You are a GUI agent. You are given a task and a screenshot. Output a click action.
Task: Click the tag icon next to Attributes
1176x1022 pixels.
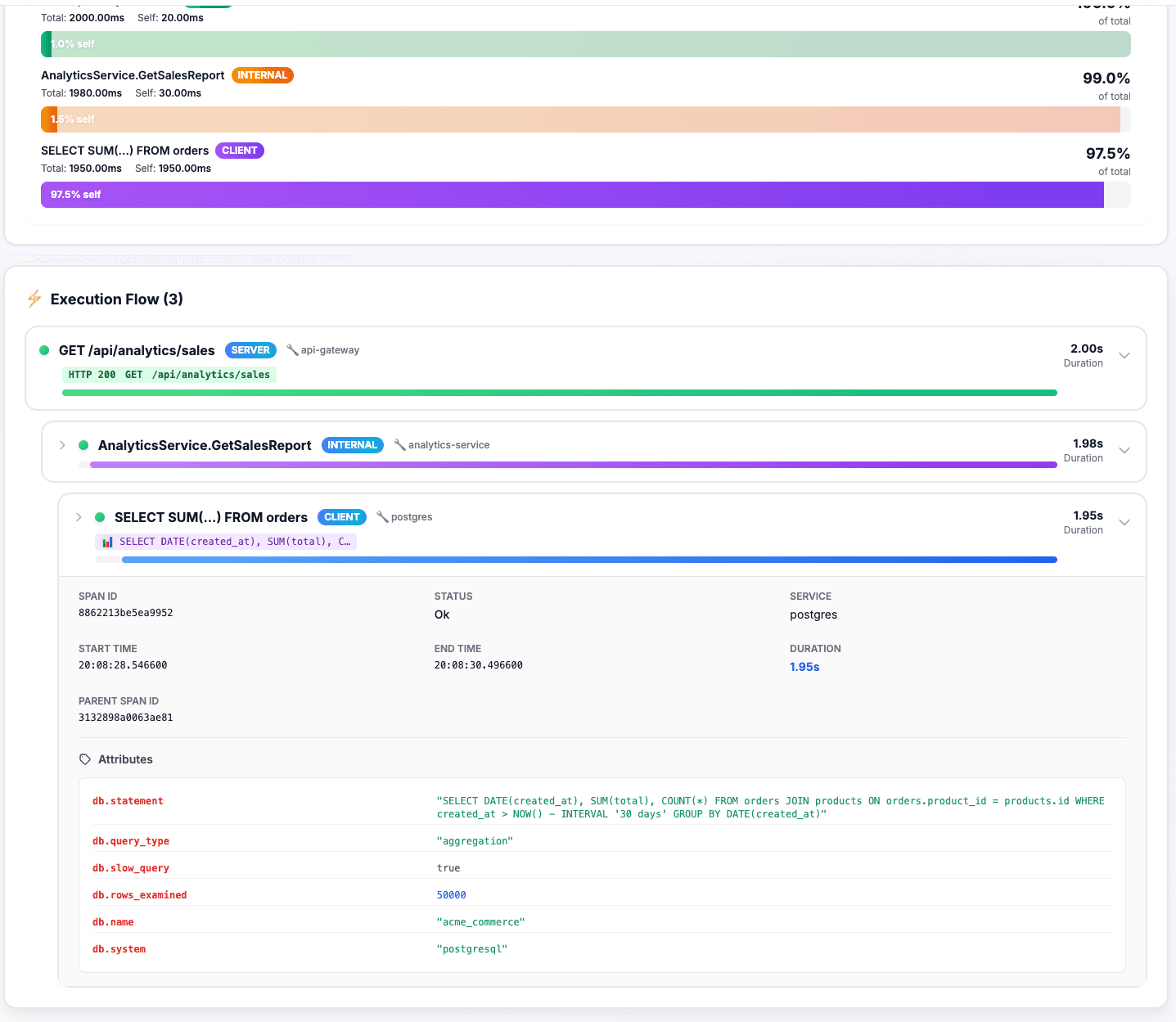click(84, 759)
